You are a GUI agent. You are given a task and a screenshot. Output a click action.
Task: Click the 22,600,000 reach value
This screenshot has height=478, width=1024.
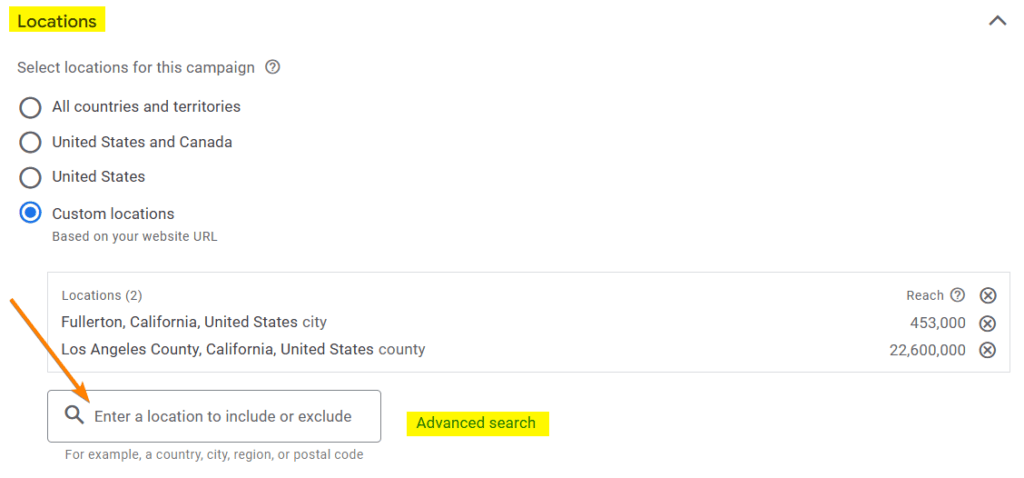pos(927,350)
